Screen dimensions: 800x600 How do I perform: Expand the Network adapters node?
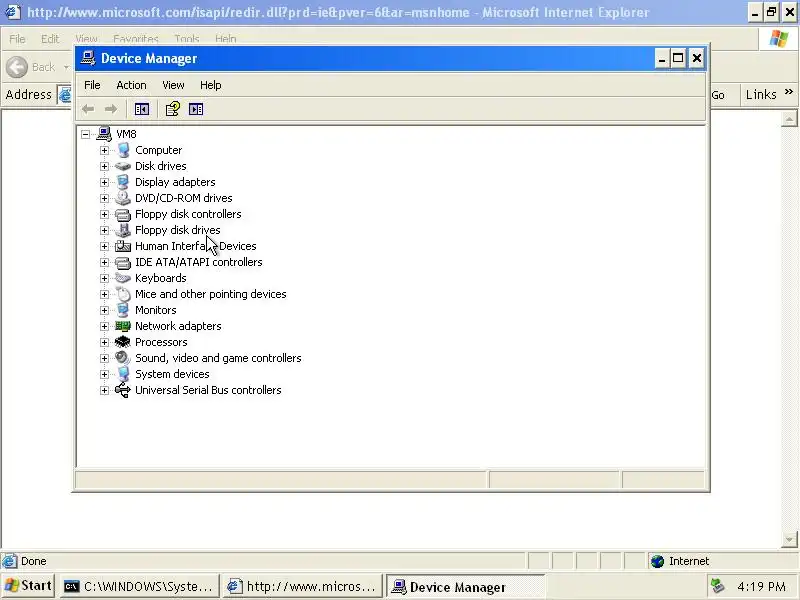tap(104, 326)
